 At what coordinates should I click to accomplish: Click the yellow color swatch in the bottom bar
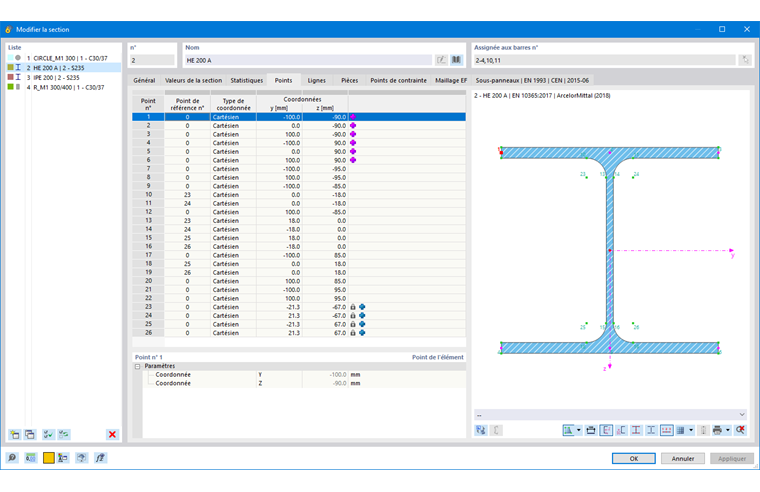48,458
